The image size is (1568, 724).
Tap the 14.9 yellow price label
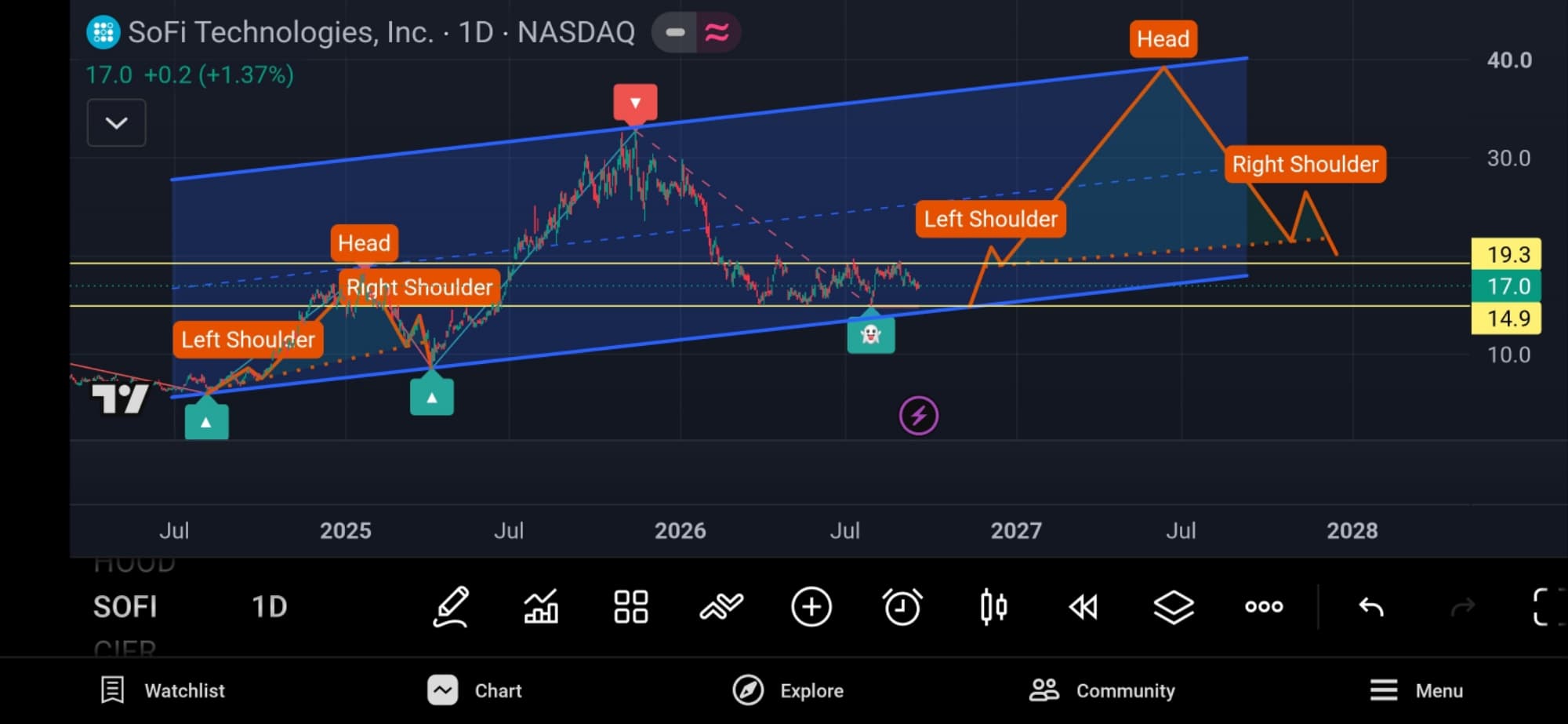click(1506, 318)
